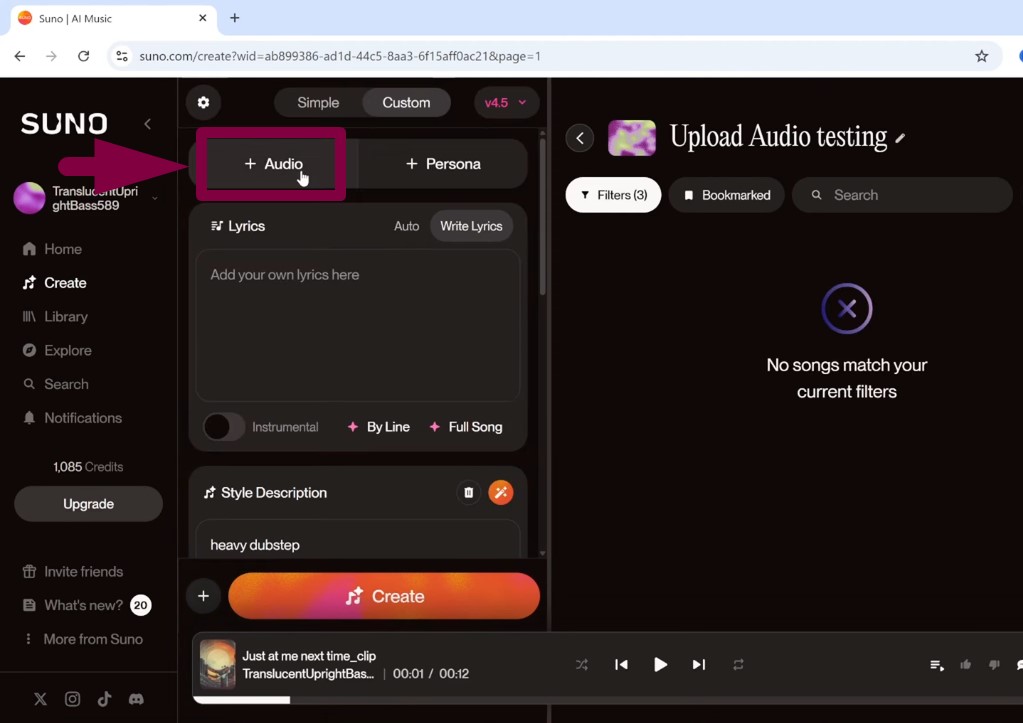The height and width of the screenshot is (723, 1023).
Task: Click the player song cover art
Action: pyautogui.click(x=217, y=664)
